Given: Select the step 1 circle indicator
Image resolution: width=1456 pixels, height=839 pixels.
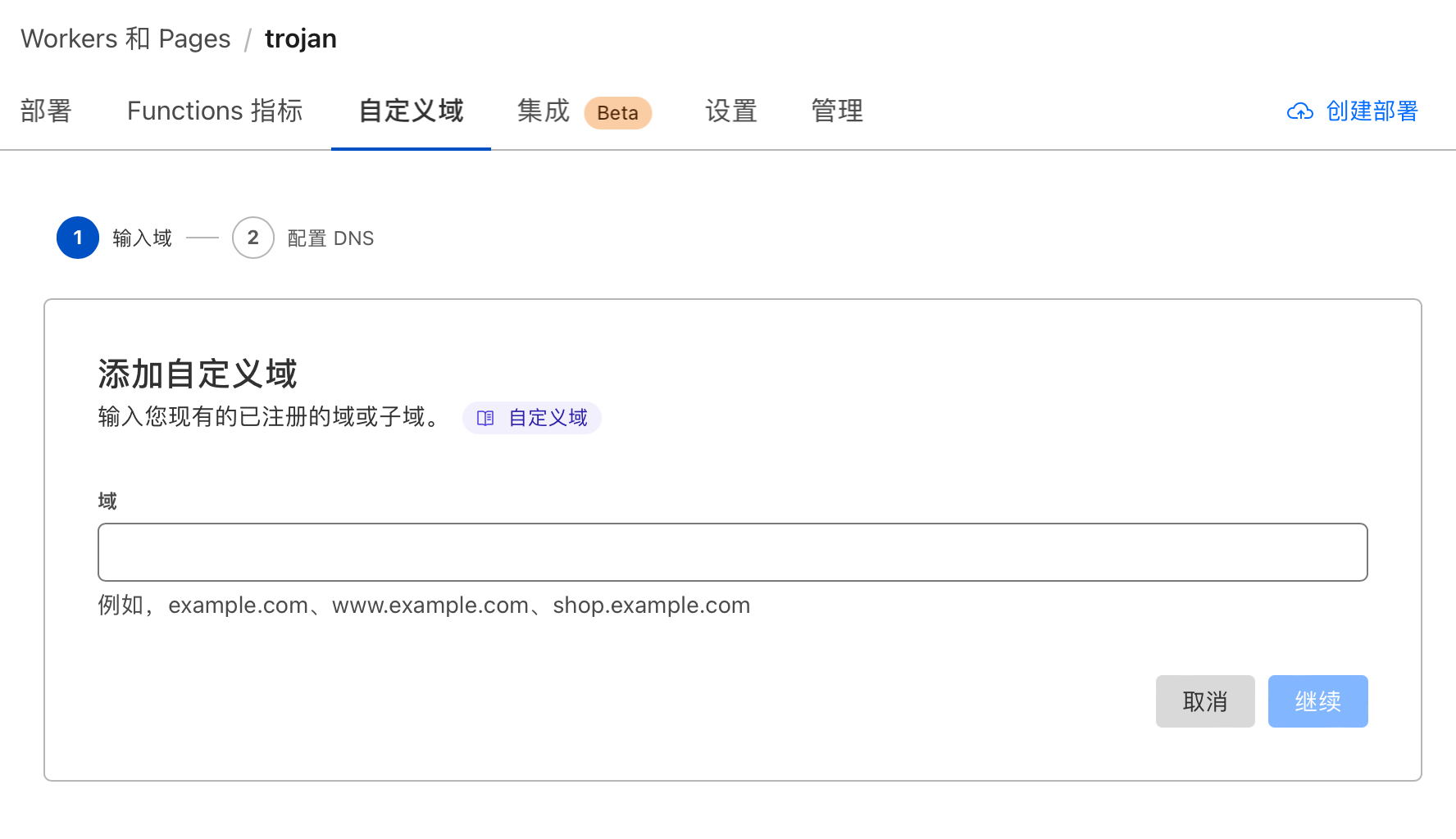Looking at the screenshot, I should 78,238.
